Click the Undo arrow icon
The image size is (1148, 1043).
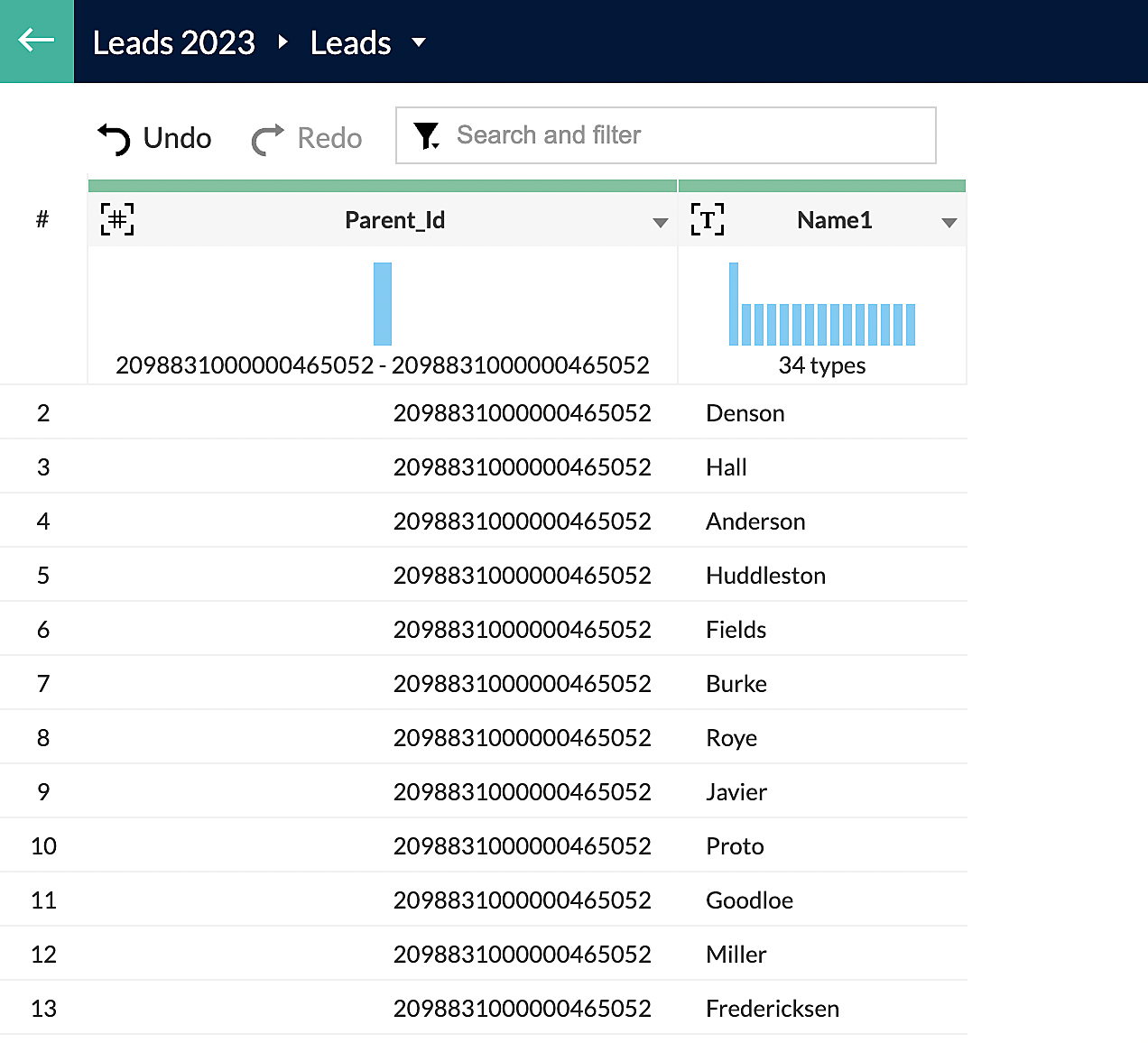pyautogui.click(x=115, y=139)
